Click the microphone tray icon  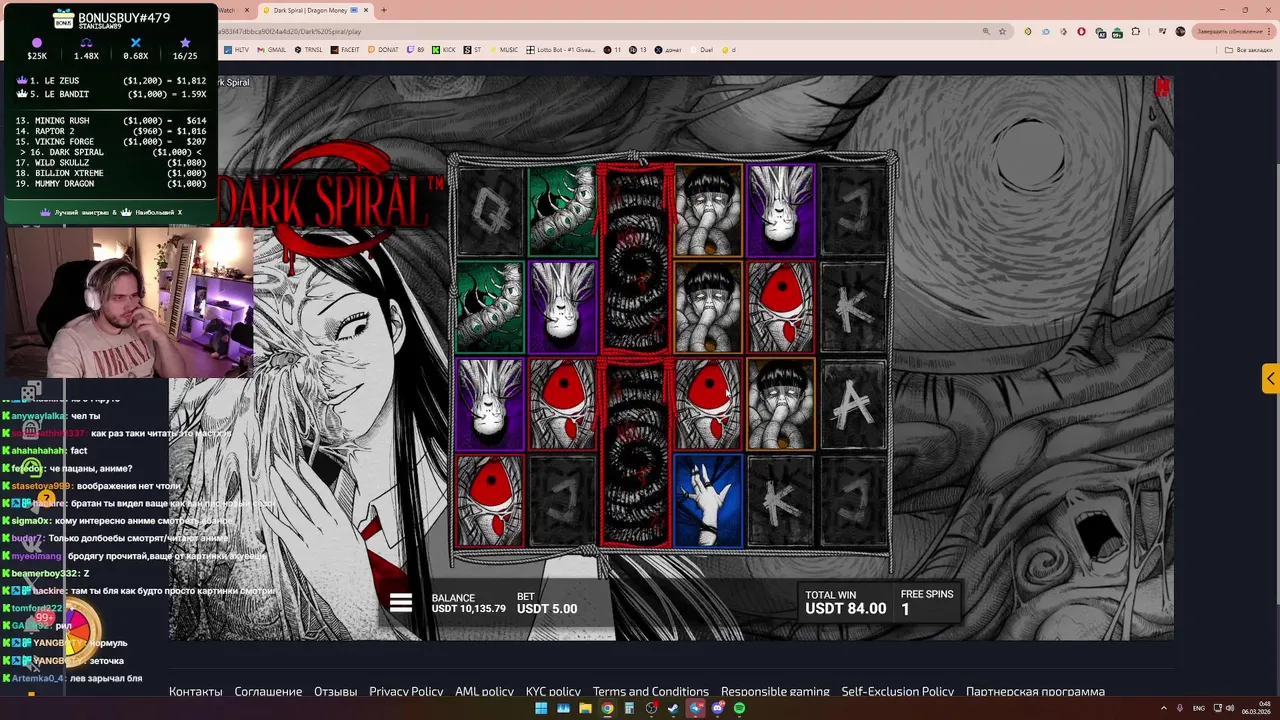coord(1178,708)
